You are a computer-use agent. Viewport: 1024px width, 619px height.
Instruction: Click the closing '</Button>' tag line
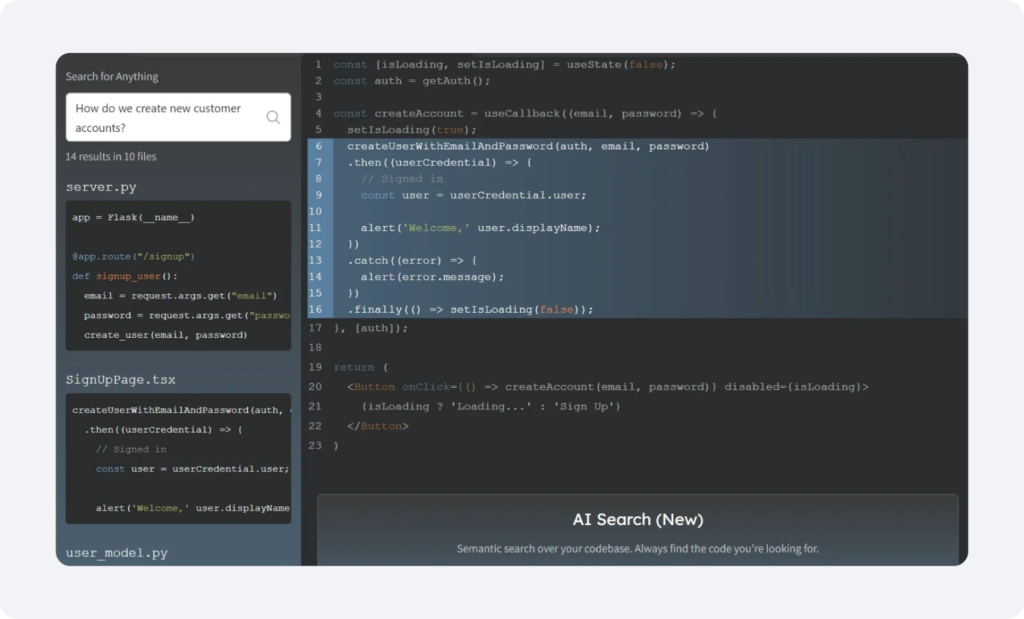pyautogui.click(x=378, y=426)
